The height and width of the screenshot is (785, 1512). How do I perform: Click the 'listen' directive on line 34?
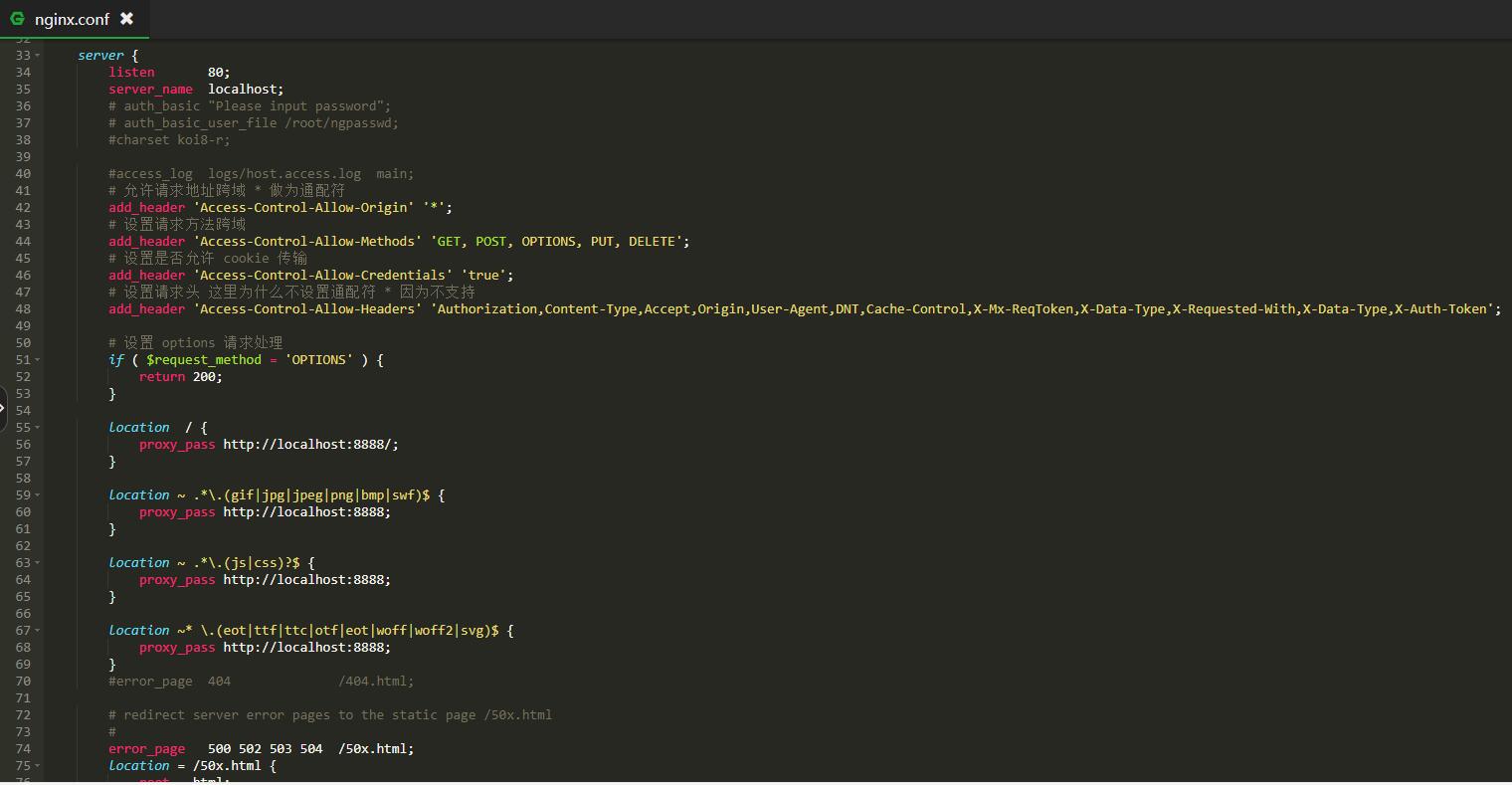131,72
